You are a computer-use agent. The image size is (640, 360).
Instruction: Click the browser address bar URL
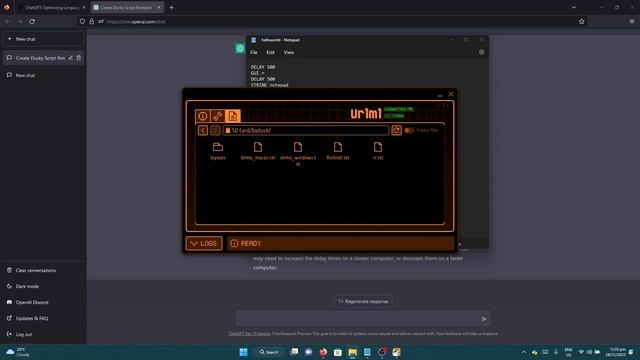coord(136,22)
